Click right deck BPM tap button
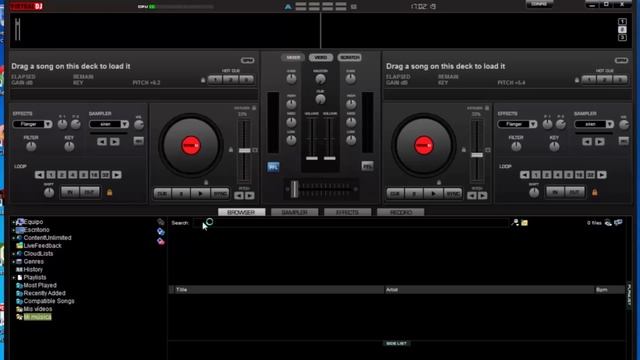Screen dimensions: 640x360 tap(621, 60)
